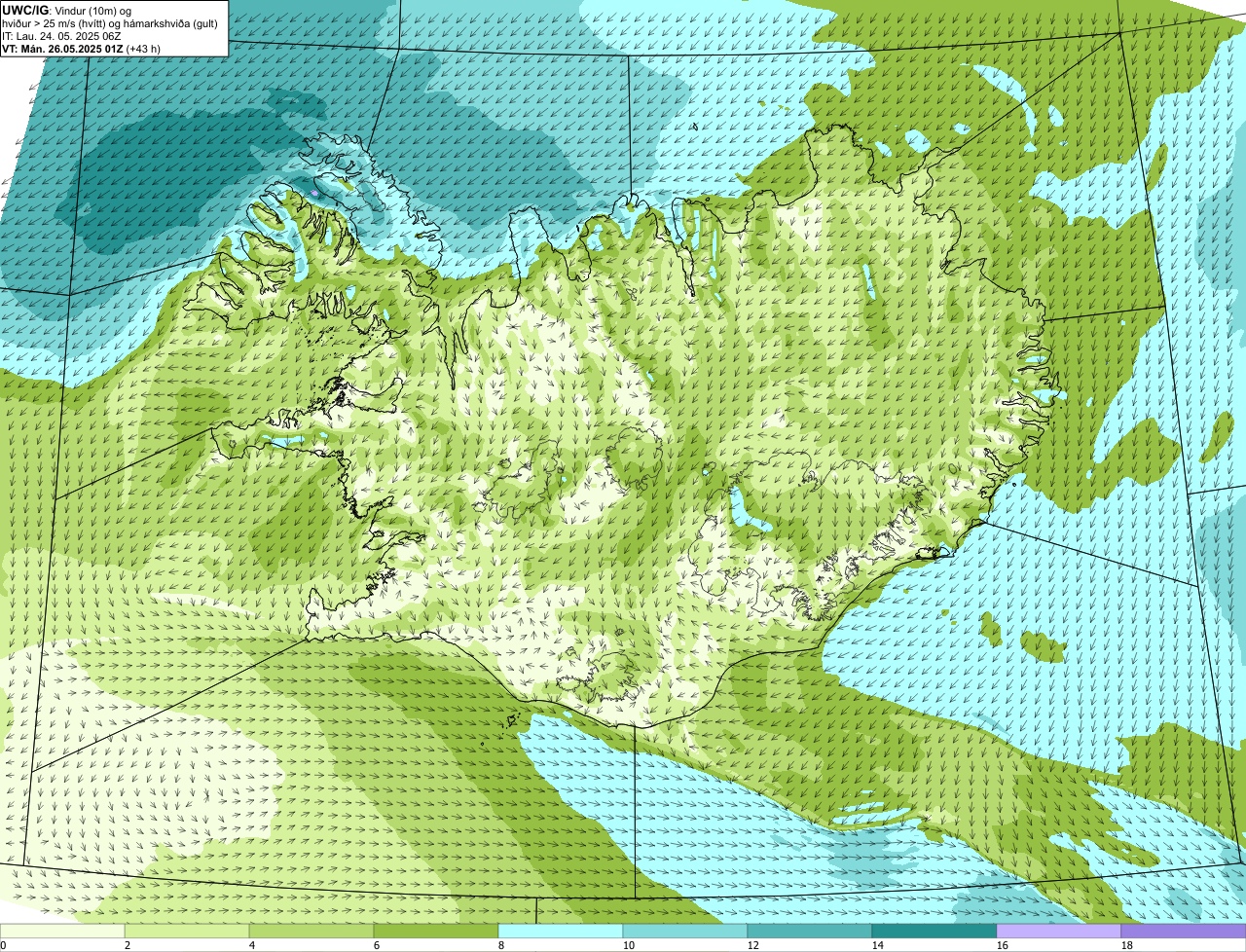Select the "IT: Lau. 24. 05. 2025 06Z" line
The image size is (1246, 952).
[x=61, y=36]
